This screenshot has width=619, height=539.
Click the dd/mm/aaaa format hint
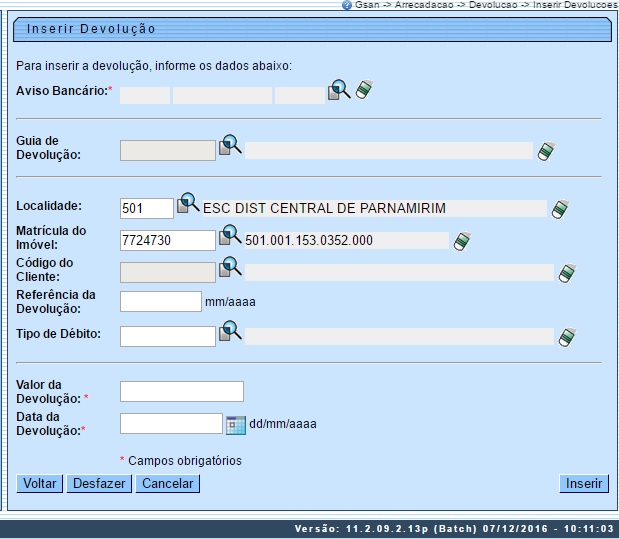tap(283, 424)
